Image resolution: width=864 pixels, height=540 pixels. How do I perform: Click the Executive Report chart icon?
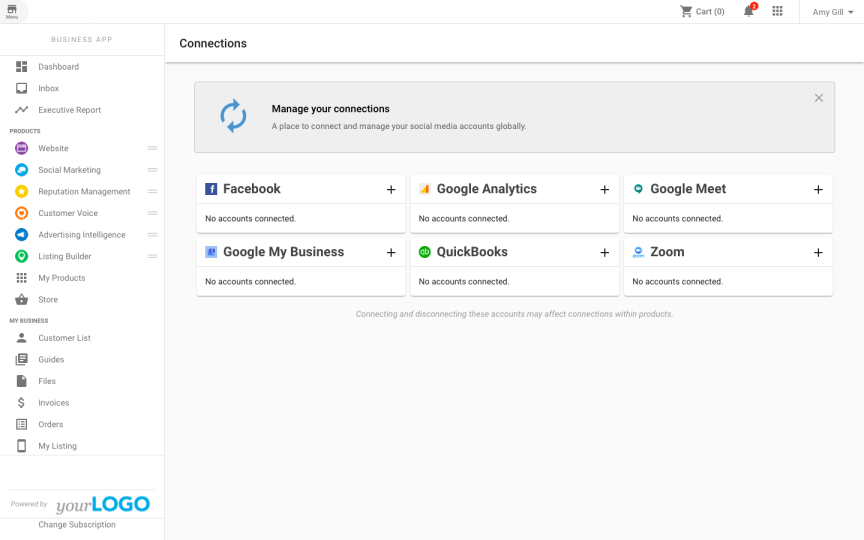point(21,110)
